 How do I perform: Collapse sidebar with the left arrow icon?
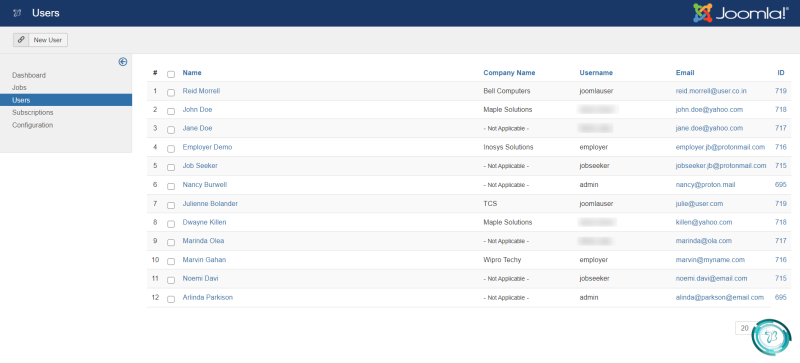tap(122, 62)
